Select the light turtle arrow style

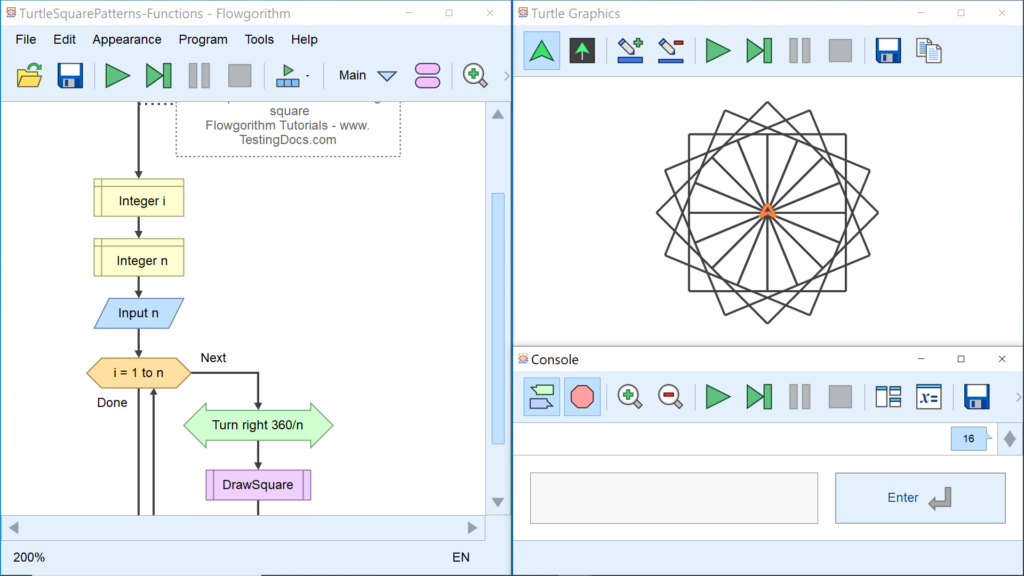click(540, 50)
